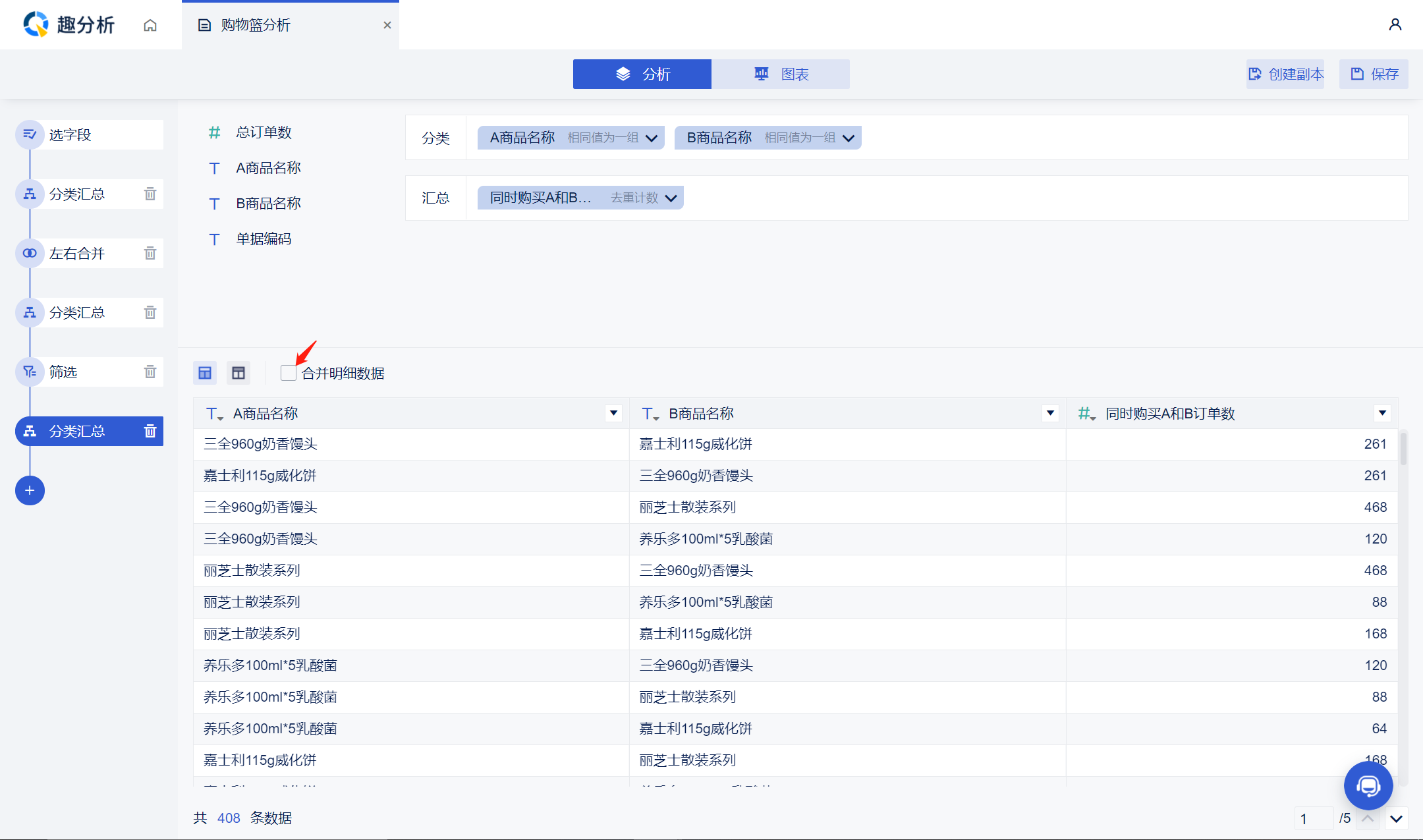The width and height of the screenshot is (1423, 840).
Task: Open the user account icon
Action: (1395, 24)
